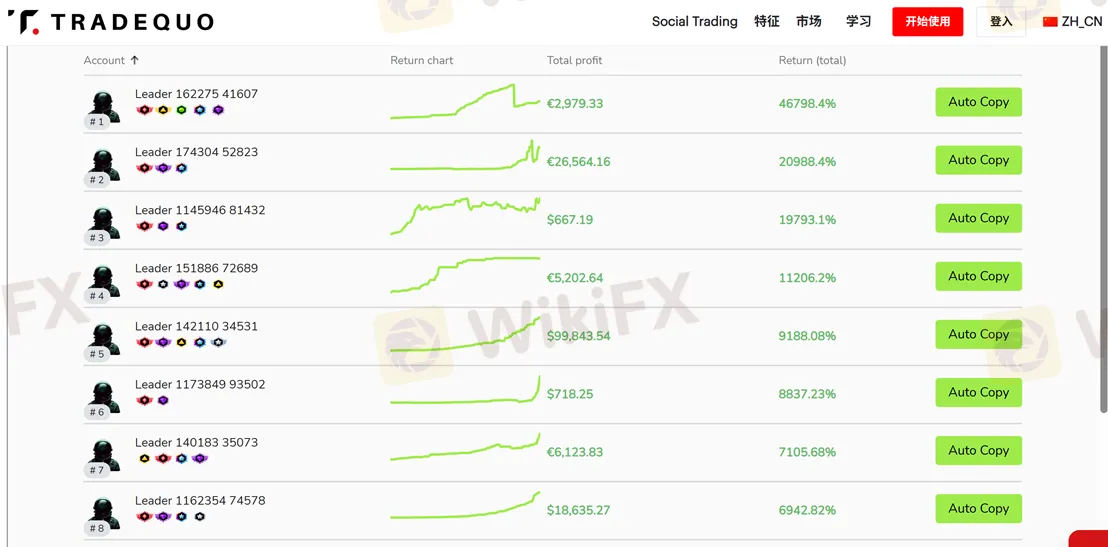The image size is (1108, 547).
Task: Click avatar of leader ranked #1
Action: coord(102,105)
